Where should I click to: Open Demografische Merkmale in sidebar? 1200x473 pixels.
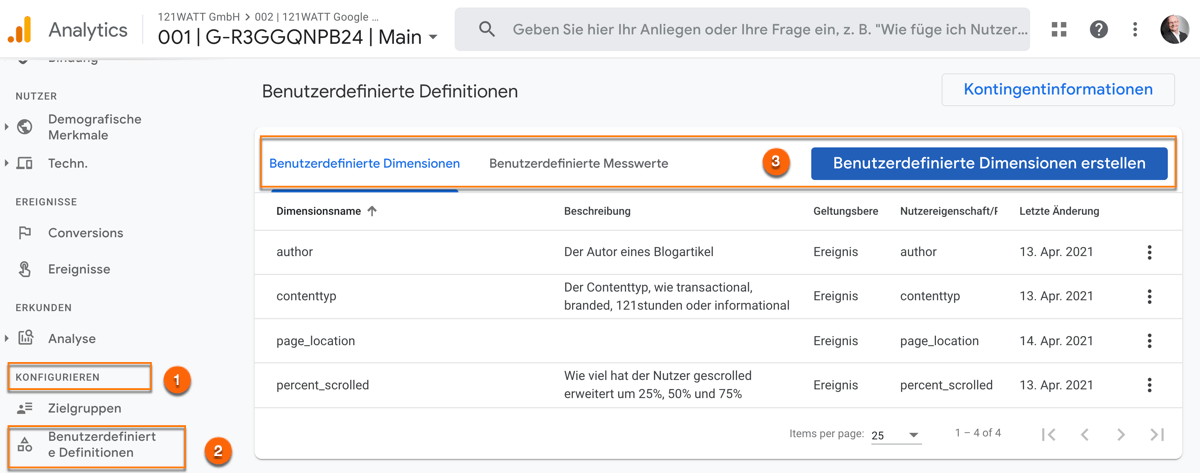pyautogui.click(x=95, y=127)
